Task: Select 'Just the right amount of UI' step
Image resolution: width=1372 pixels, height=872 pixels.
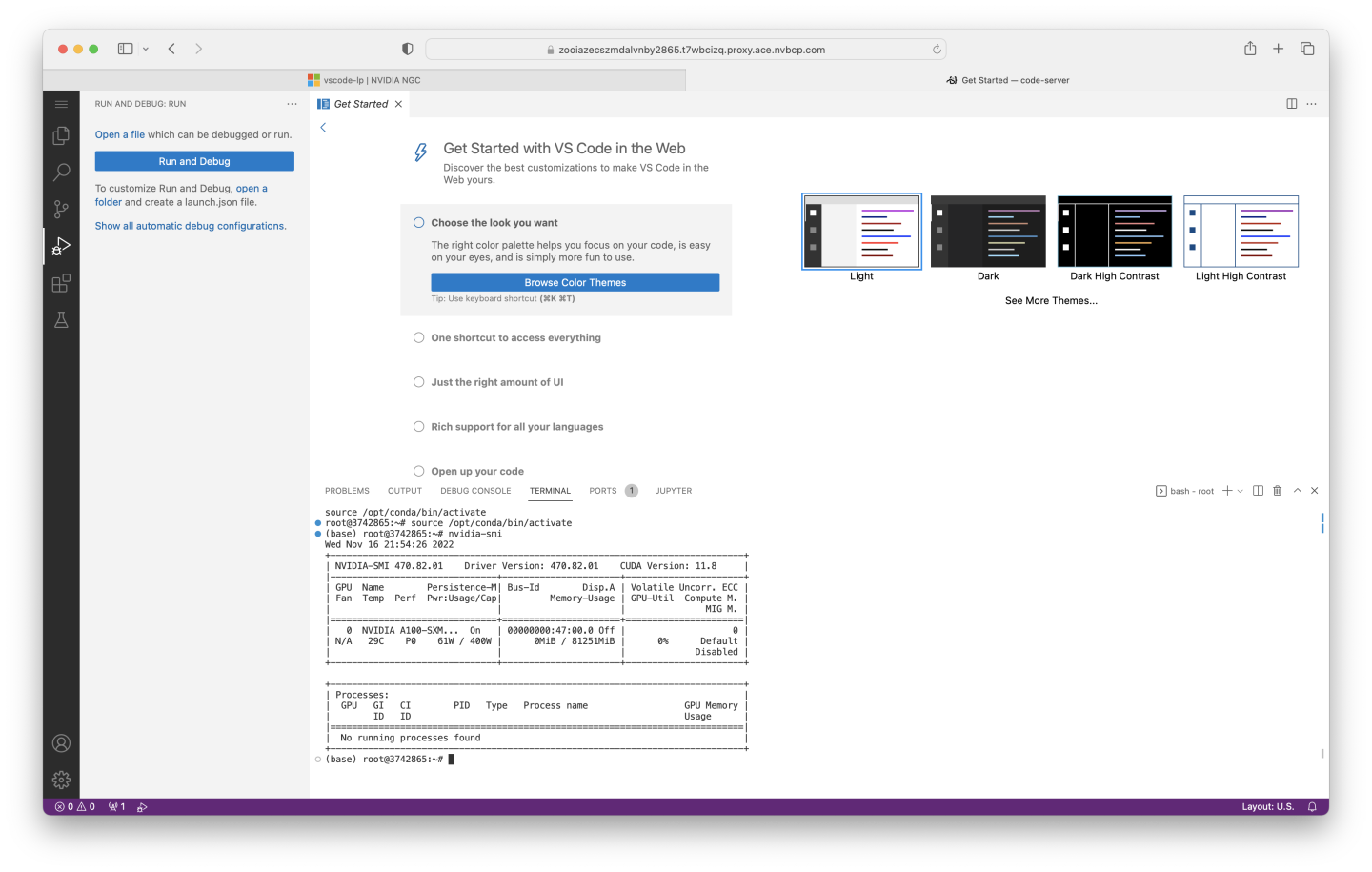Action: coord(496,382)
